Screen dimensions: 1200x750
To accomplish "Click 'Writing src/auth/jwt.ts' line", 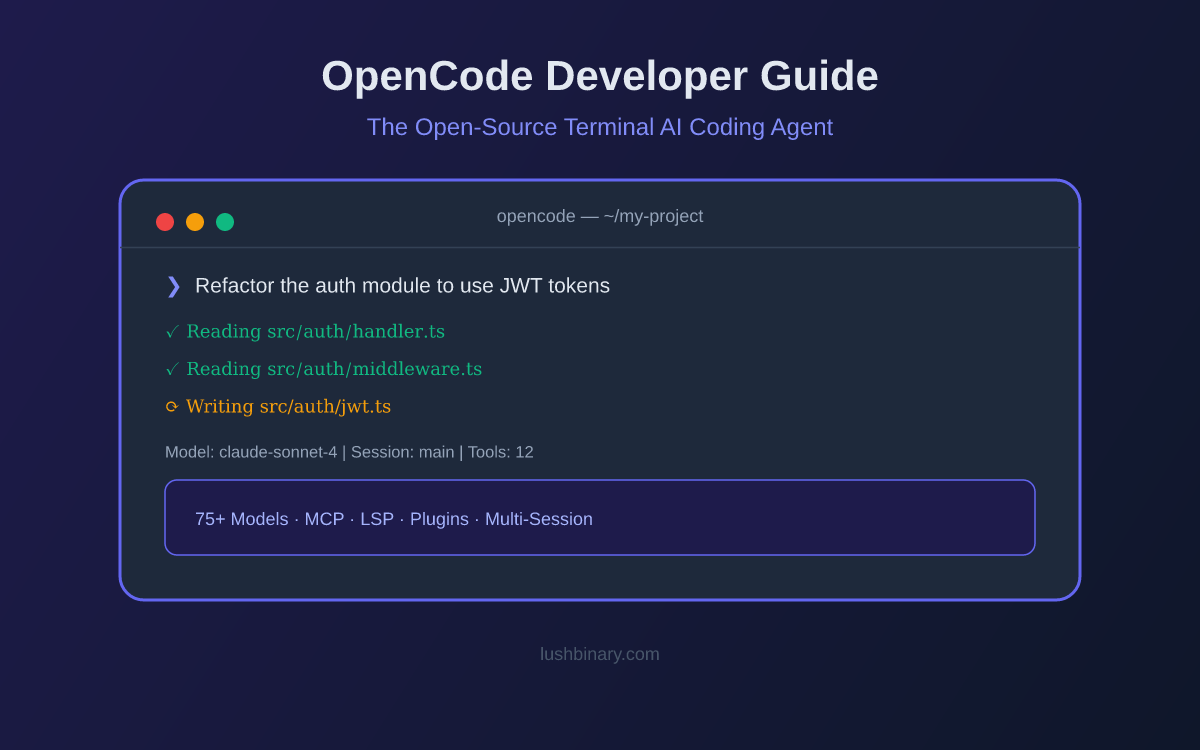I will point(288,407).
